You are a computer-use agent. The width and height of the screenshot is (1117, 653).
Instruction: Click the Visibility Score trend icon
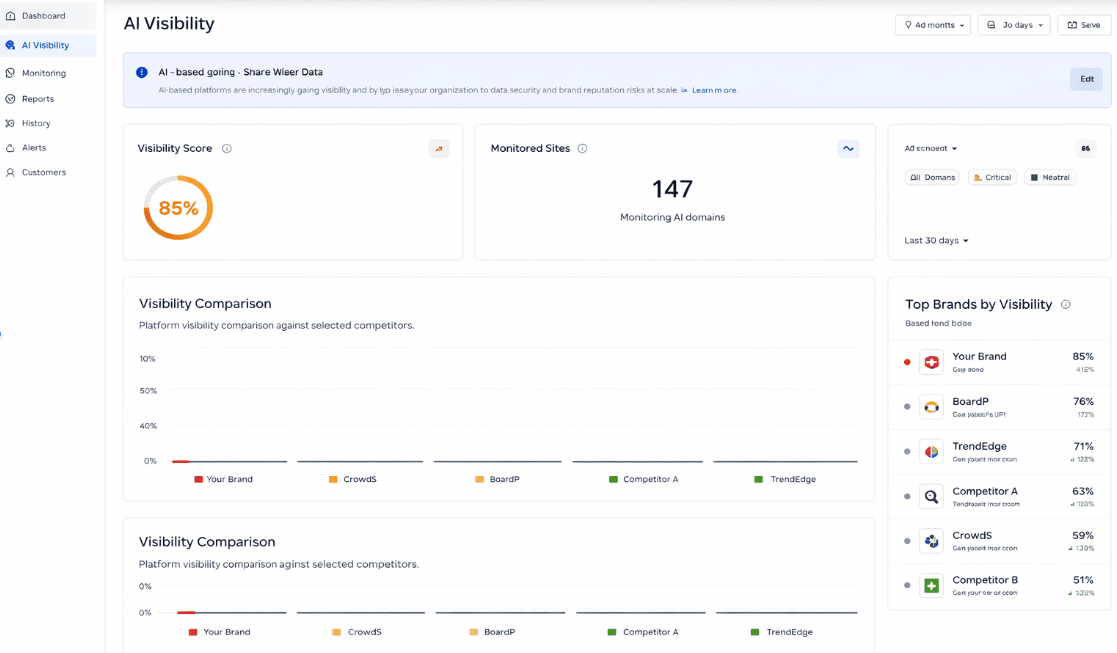[x=439, y=148]
